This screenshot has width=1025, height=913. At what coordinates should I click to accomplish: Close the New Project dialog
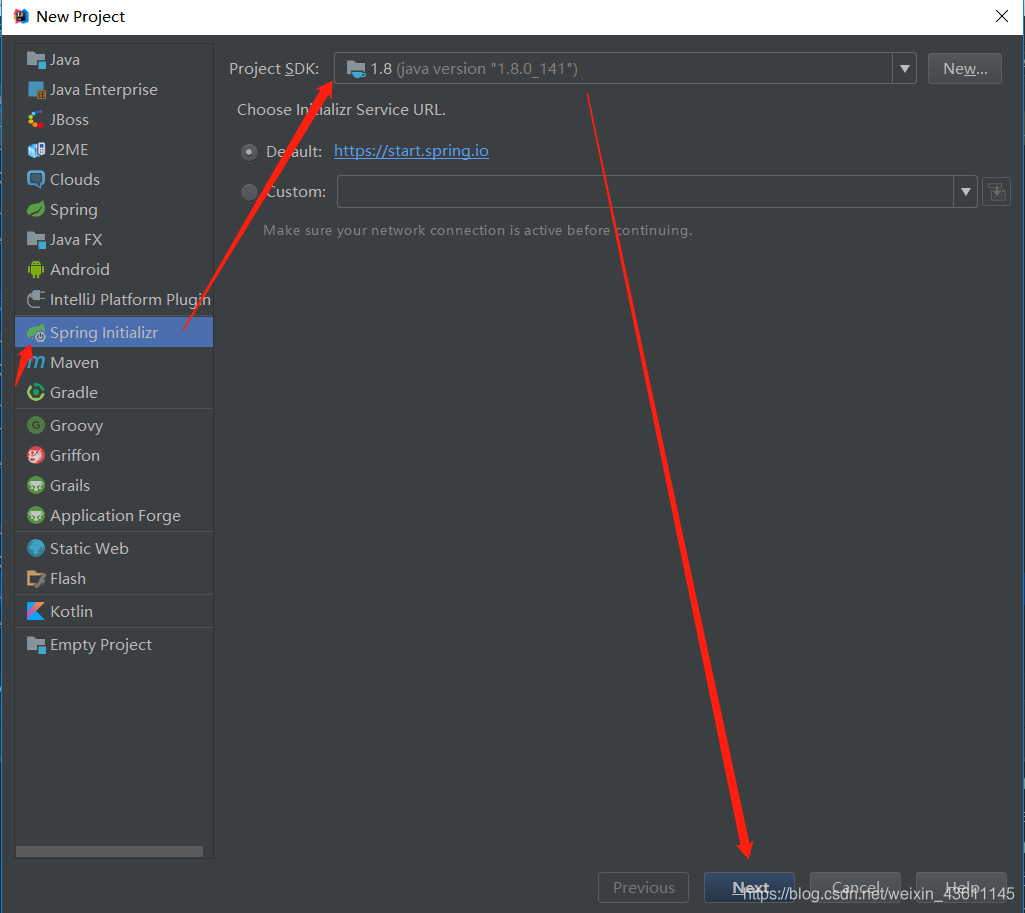pyautogui.click(x=1001, y=16)
